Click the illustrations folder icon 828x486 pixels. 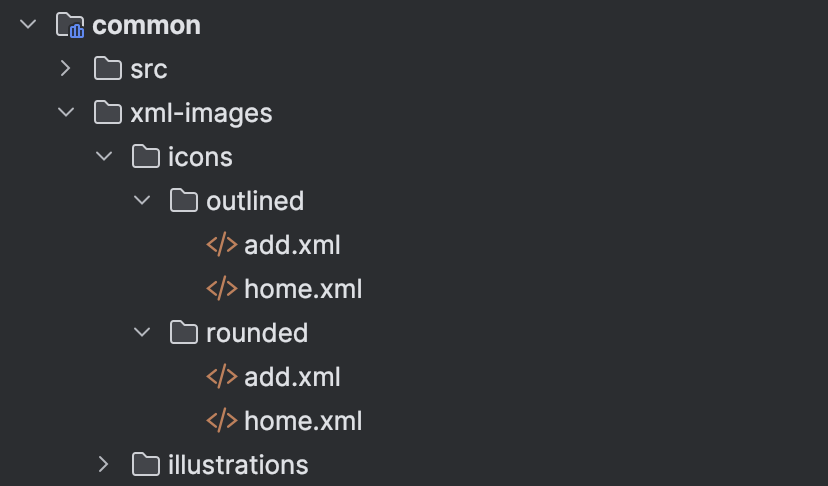146,465
